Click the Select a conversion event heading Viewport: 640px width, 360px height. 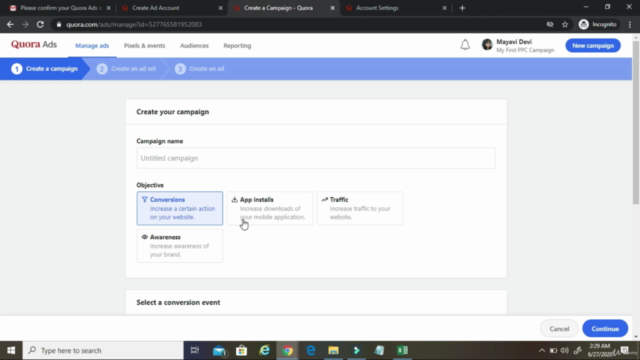click(178, 302)
